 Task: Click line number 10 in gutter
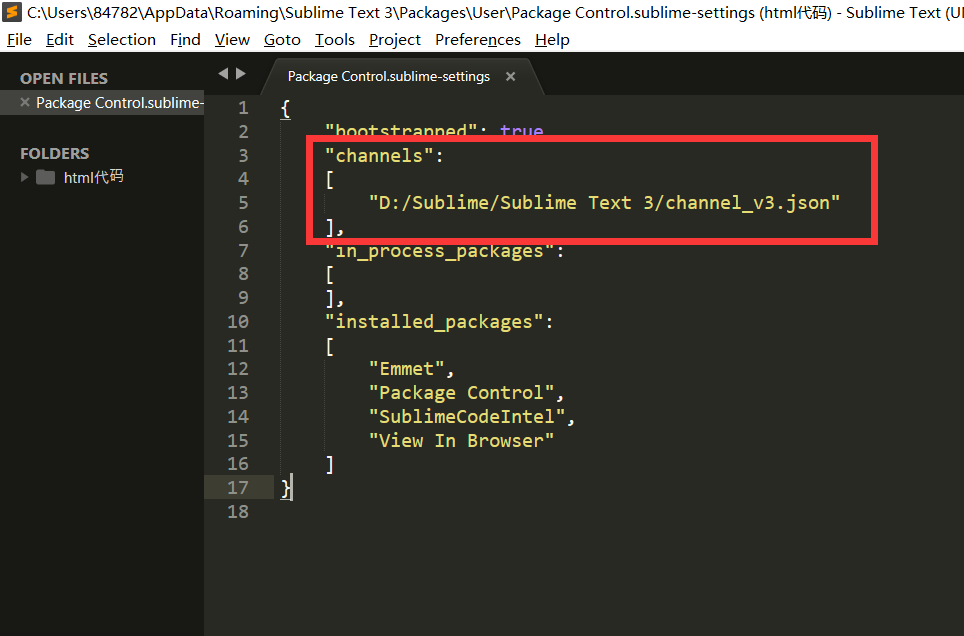pos(238,322)
